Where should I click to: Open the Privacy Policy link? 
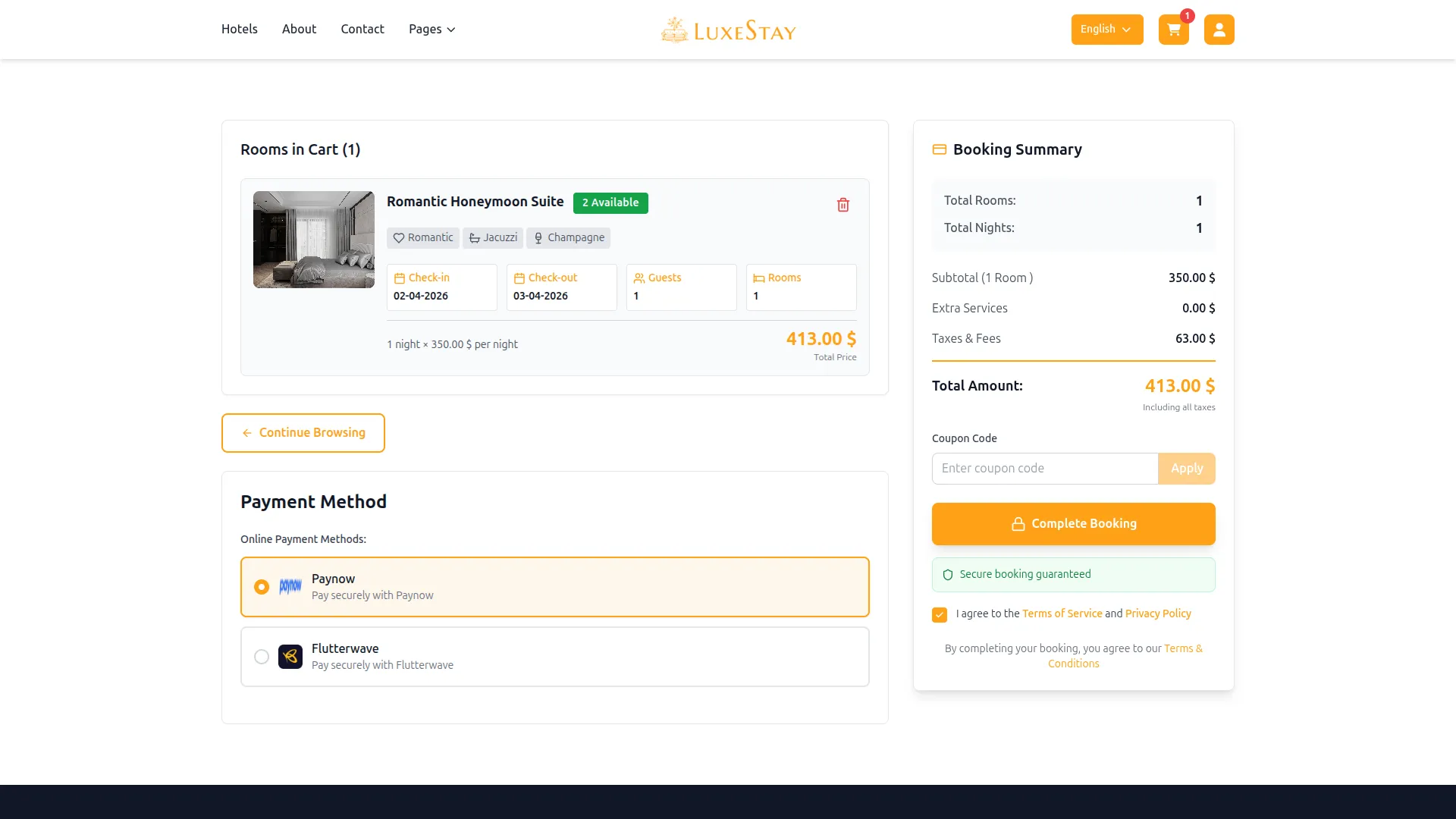pyautogui.click(x=1158, y=613)
